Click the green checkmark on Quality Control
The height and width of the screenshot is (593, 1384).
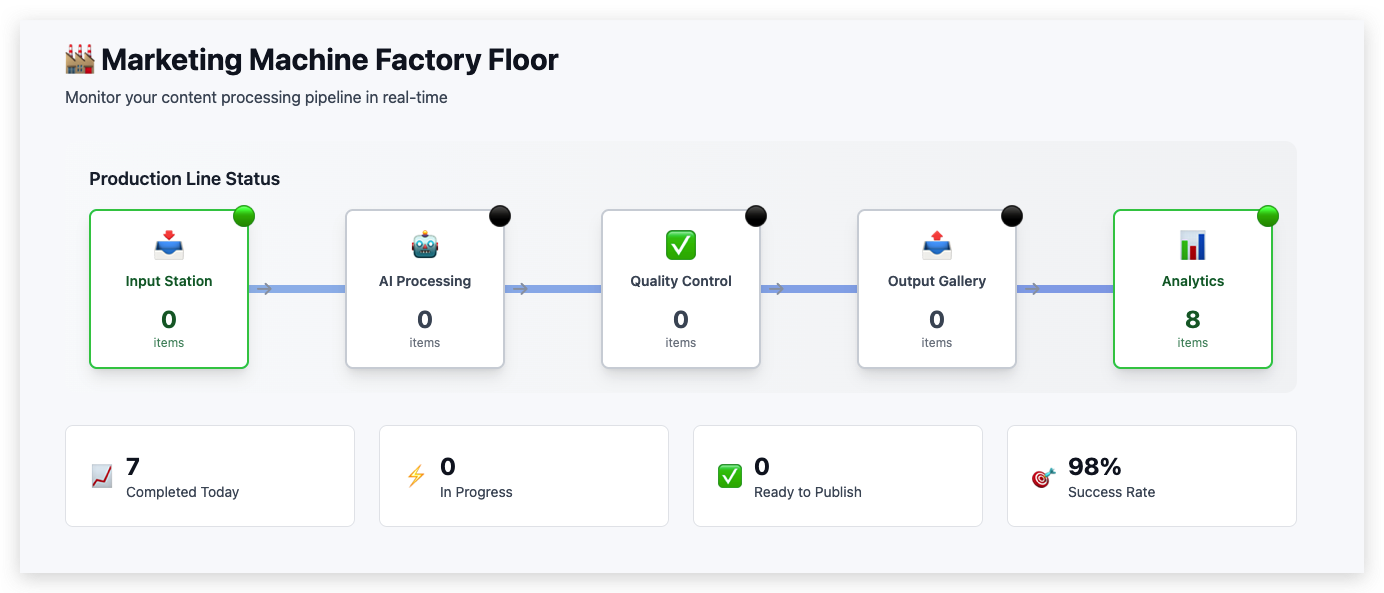(x=680, y=243)
